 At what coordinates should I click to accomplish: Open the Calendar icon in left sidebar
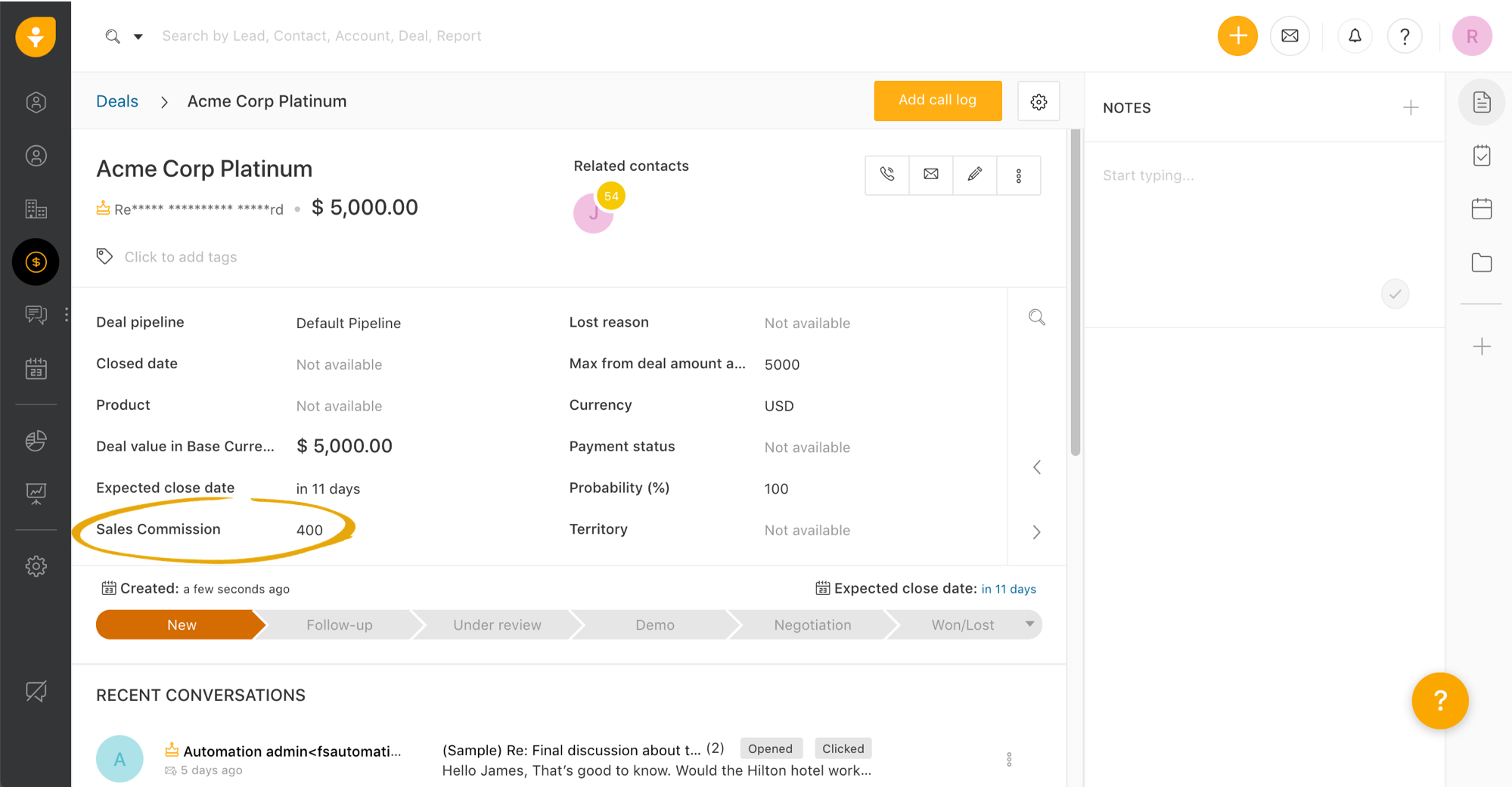click(x=36, y=369)
